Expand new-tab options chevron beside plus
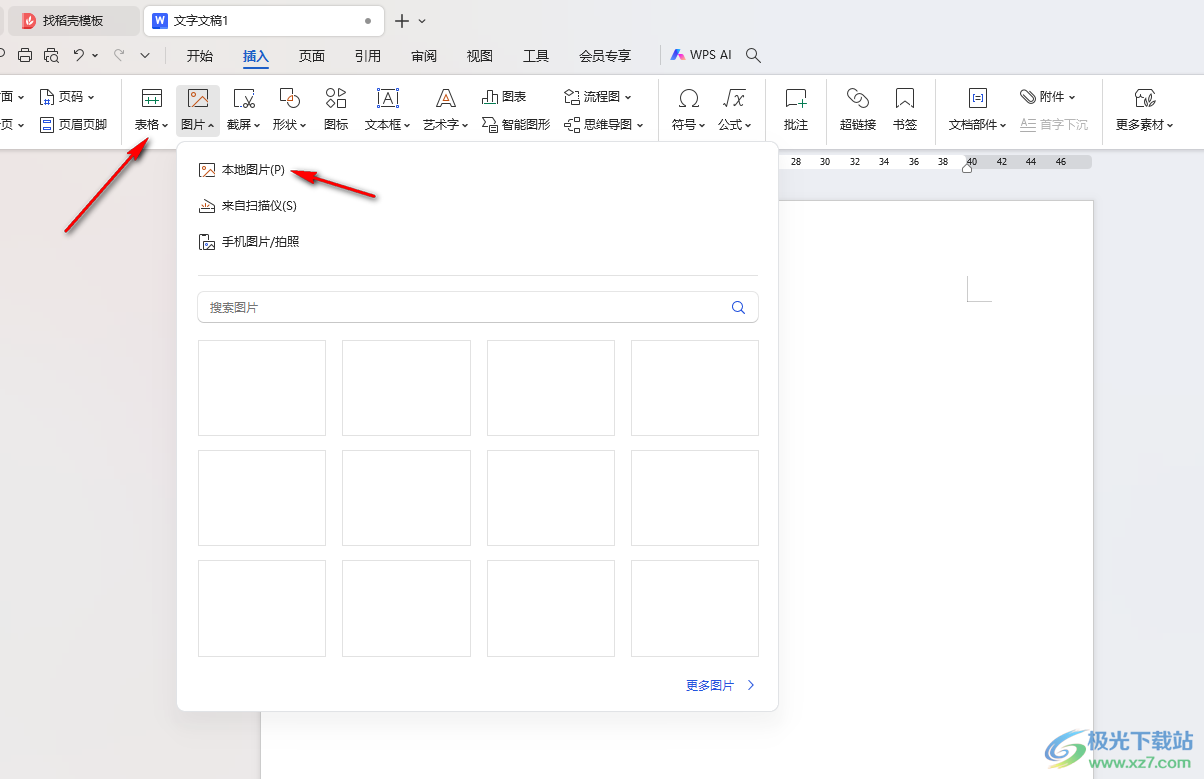The width and height of the screenshot is (1204, 779). tap(422, 20)
